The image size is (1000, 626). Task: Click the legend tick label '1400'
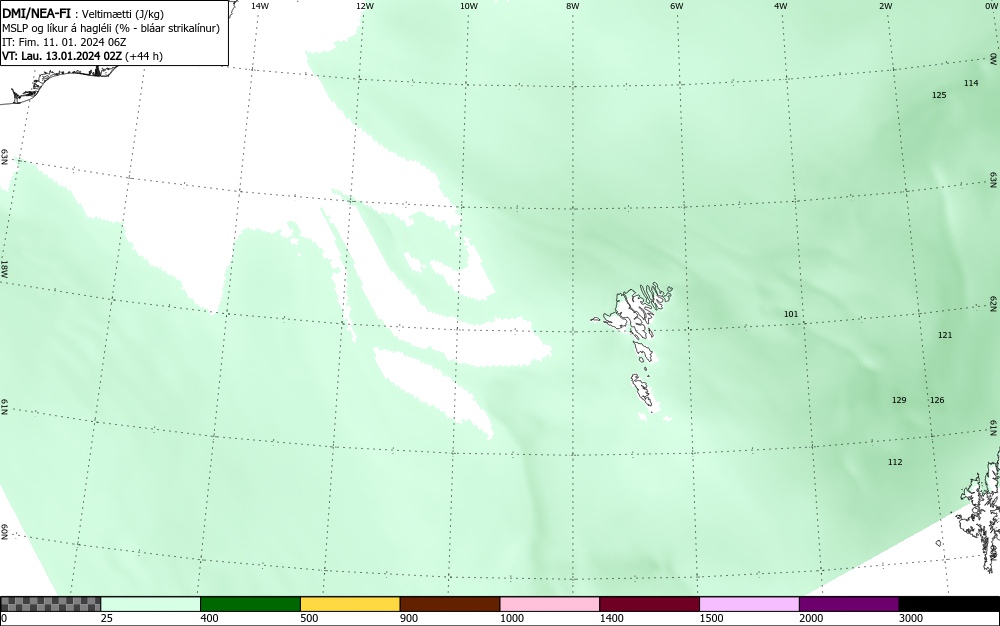[612, 618]
